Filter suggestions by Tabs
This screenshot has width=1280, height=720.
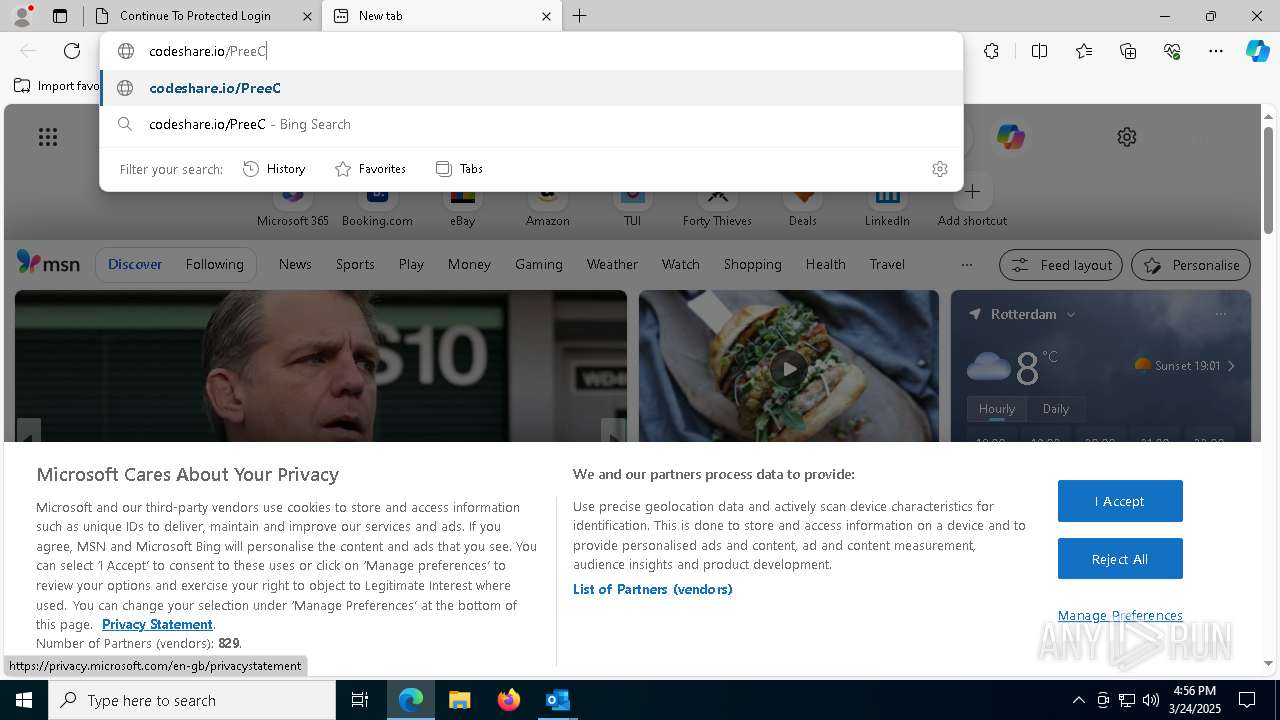click(x=460, y=169)
